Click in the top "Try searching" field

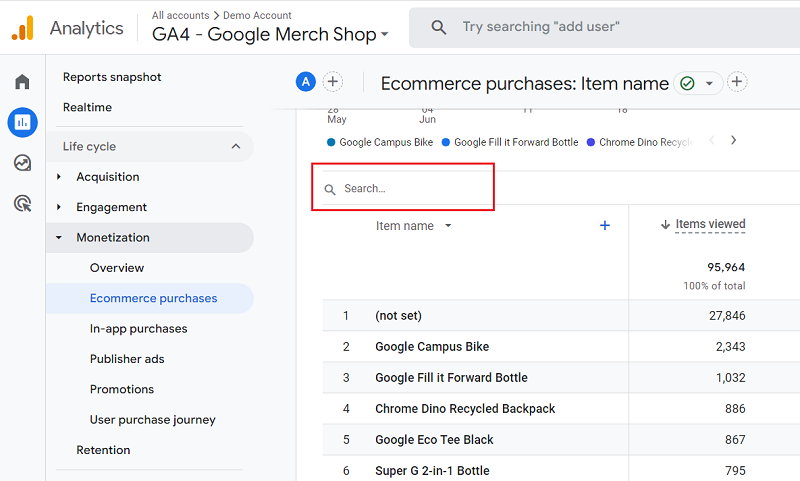tap(605, 27)
